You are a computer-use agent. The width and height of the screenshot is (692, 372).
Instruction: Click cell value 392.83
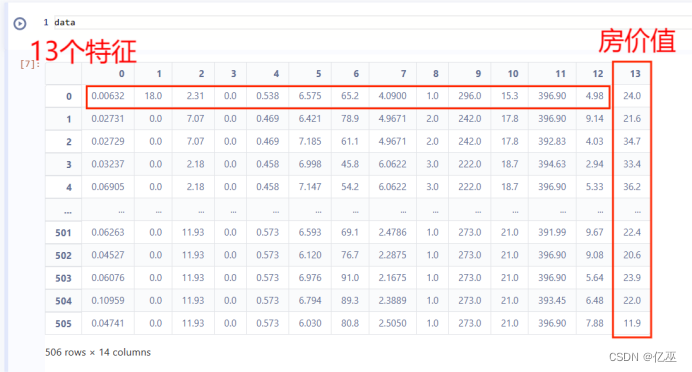[x=552, y=142]
